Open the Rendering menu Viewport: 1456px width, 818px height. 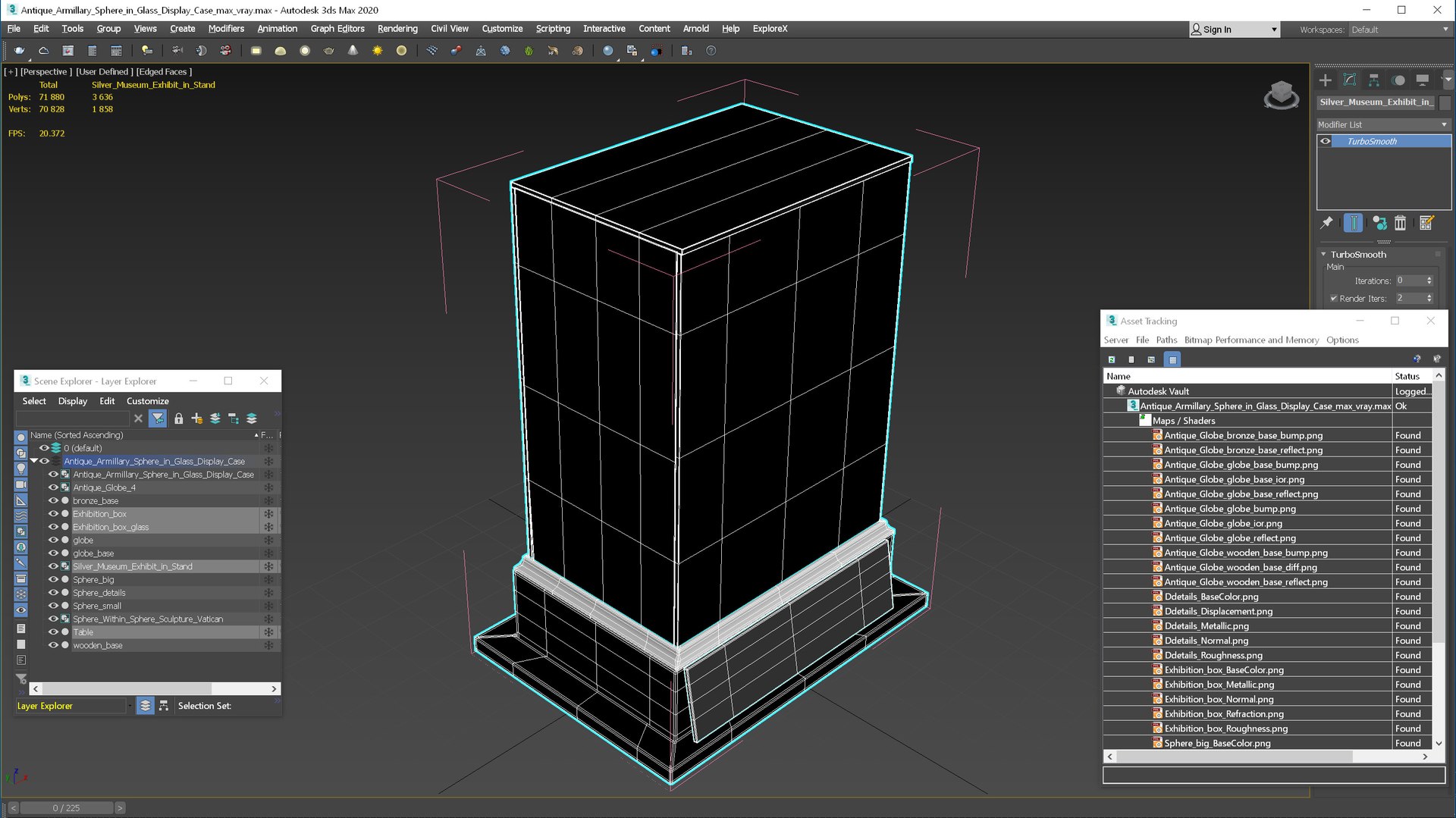pyautogui.click(x=397, y=29)
